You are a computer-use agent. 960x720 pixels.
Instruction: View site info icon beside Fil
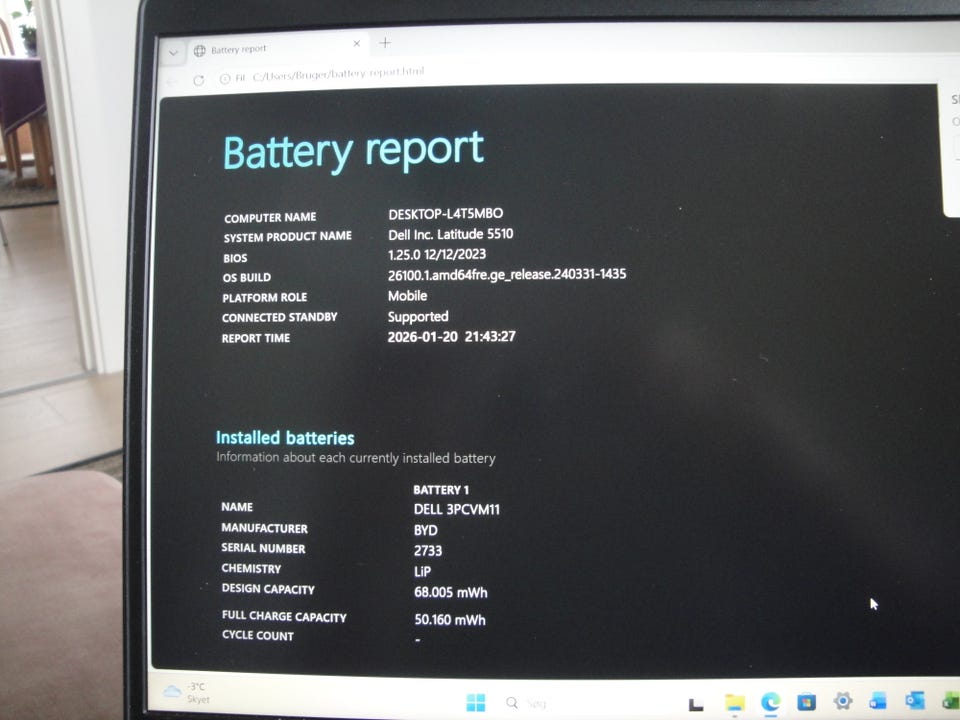pos(225,78)
